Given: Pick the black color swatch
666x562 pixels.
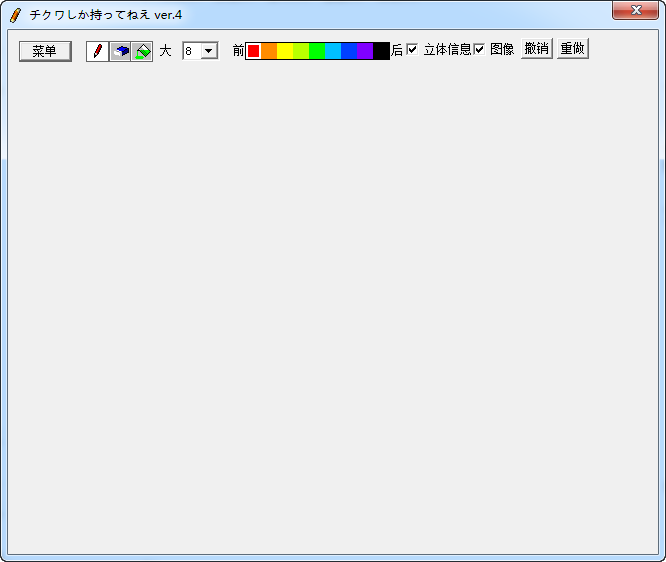Looking at the screenshot, I should pyautogui.click(x=381, y=51).
